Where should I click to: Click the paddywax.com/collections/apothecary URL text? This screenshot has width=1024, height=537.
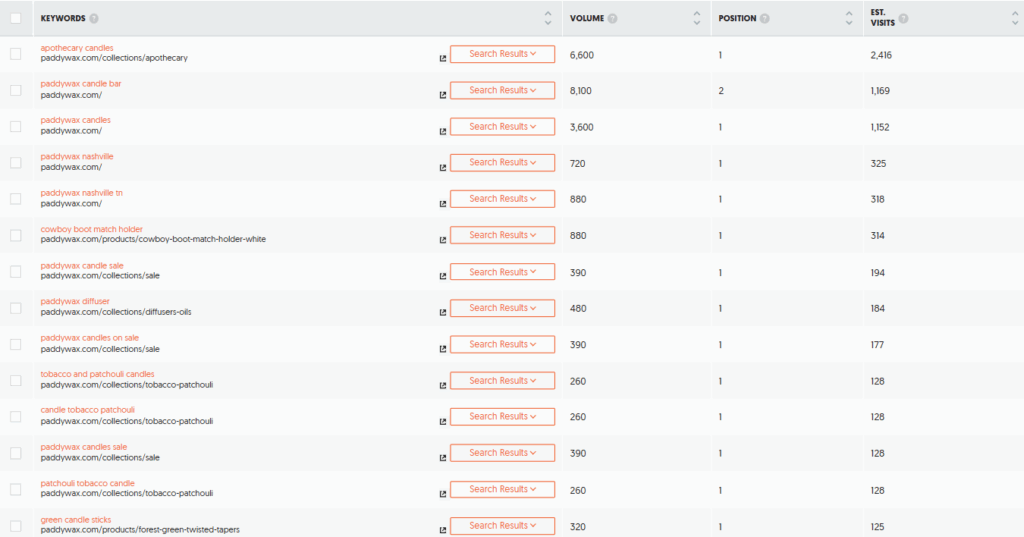tap(114, 58)
